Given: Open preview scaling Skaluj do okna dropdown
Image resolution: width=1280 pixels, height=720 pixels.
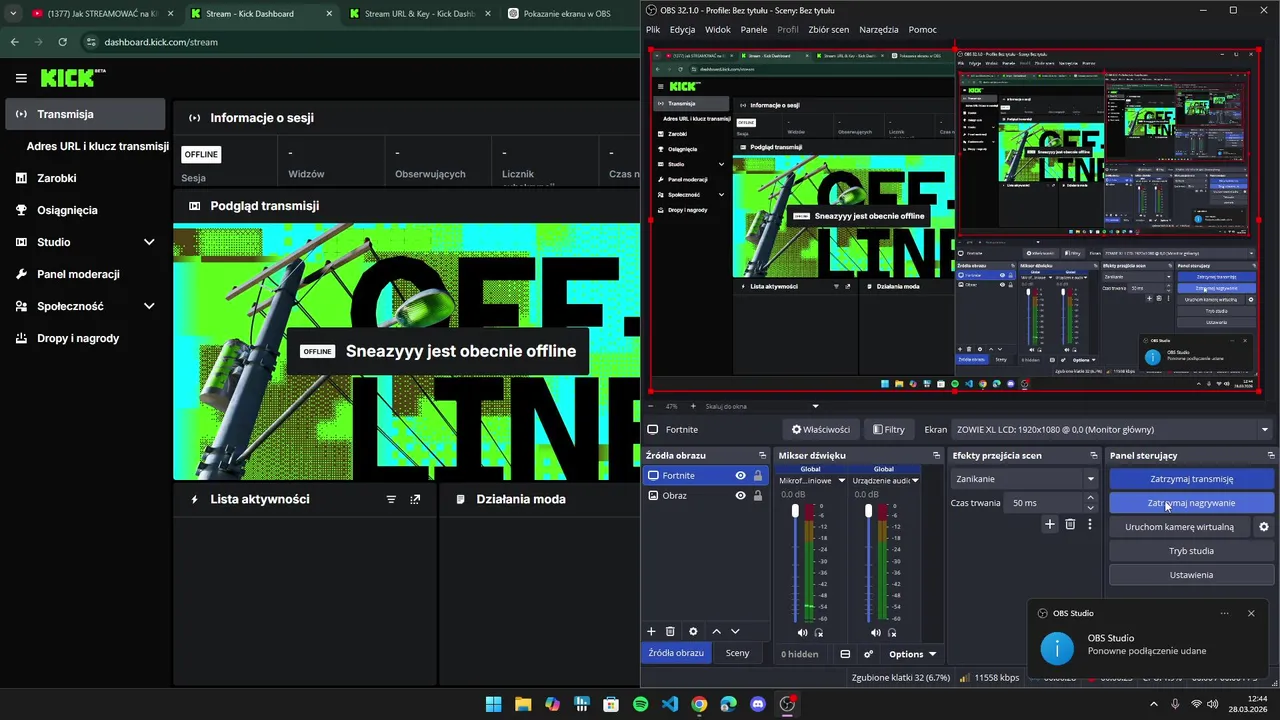Looking at the screenshot, I should point(762,406).
